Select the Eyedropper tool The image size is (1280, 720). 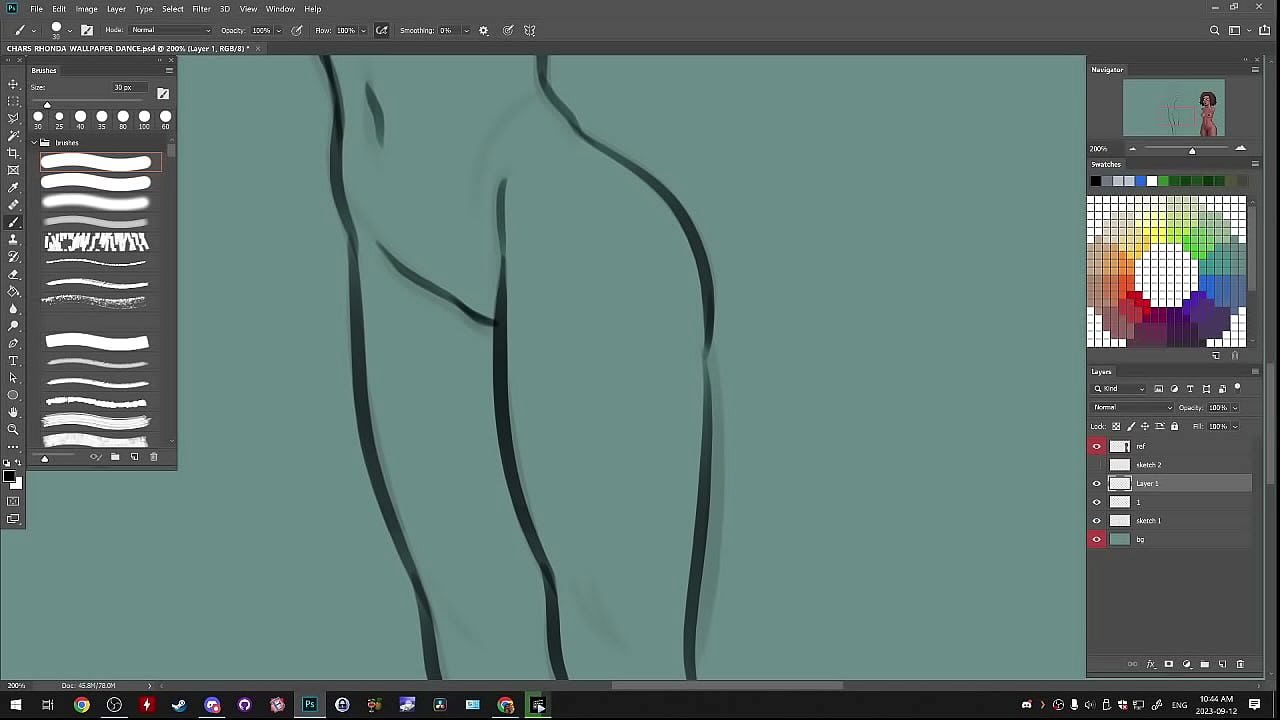point(13,187)
